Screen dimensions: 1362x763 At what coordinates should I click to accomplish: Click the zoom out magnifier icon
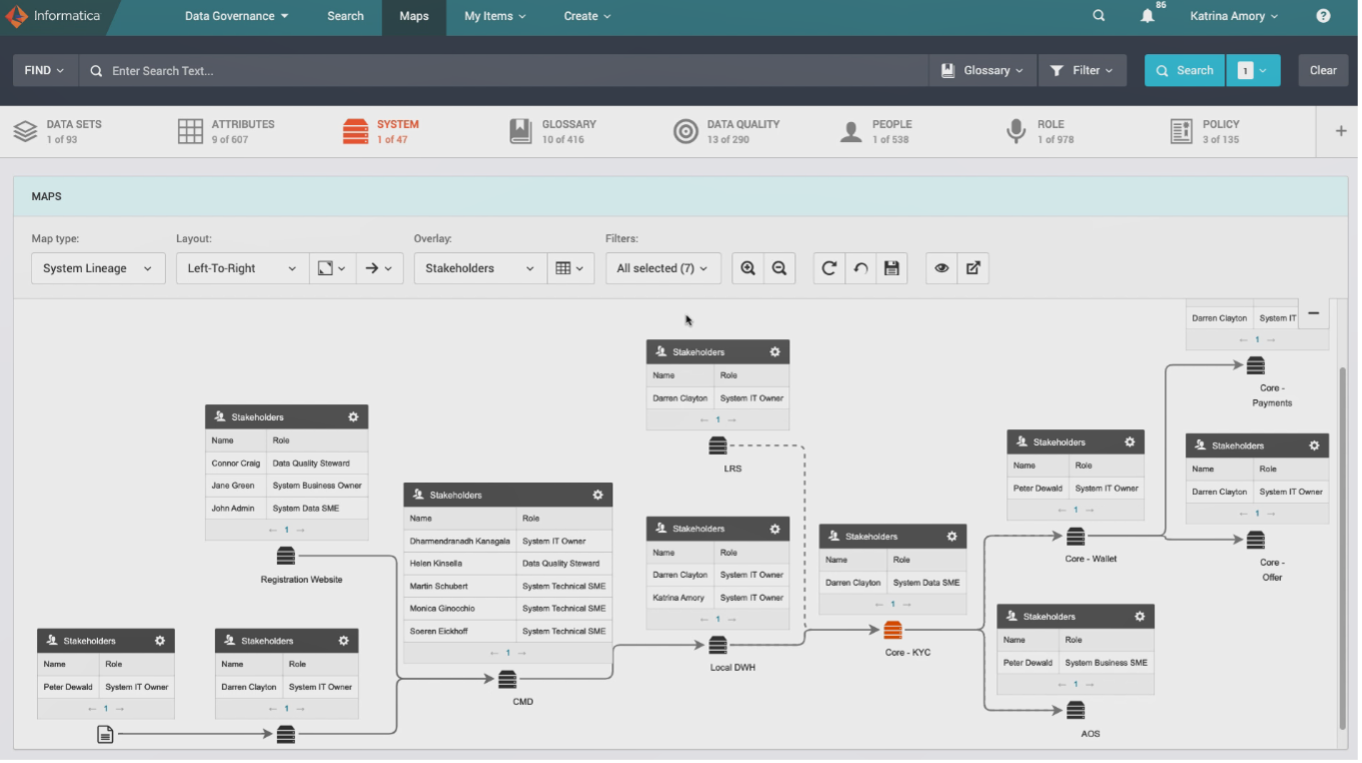[779, 268]
